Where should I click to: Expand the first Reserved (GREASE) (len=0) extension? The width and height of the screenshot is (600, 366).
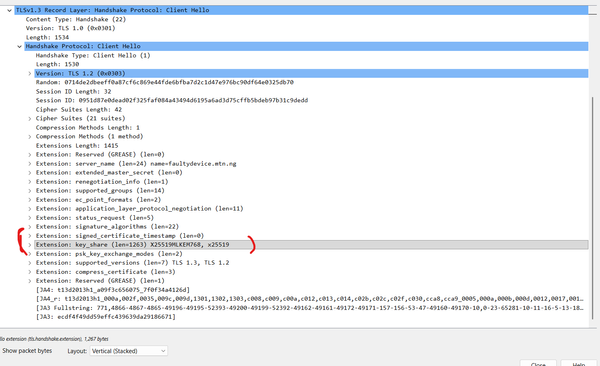pos(29,155)
